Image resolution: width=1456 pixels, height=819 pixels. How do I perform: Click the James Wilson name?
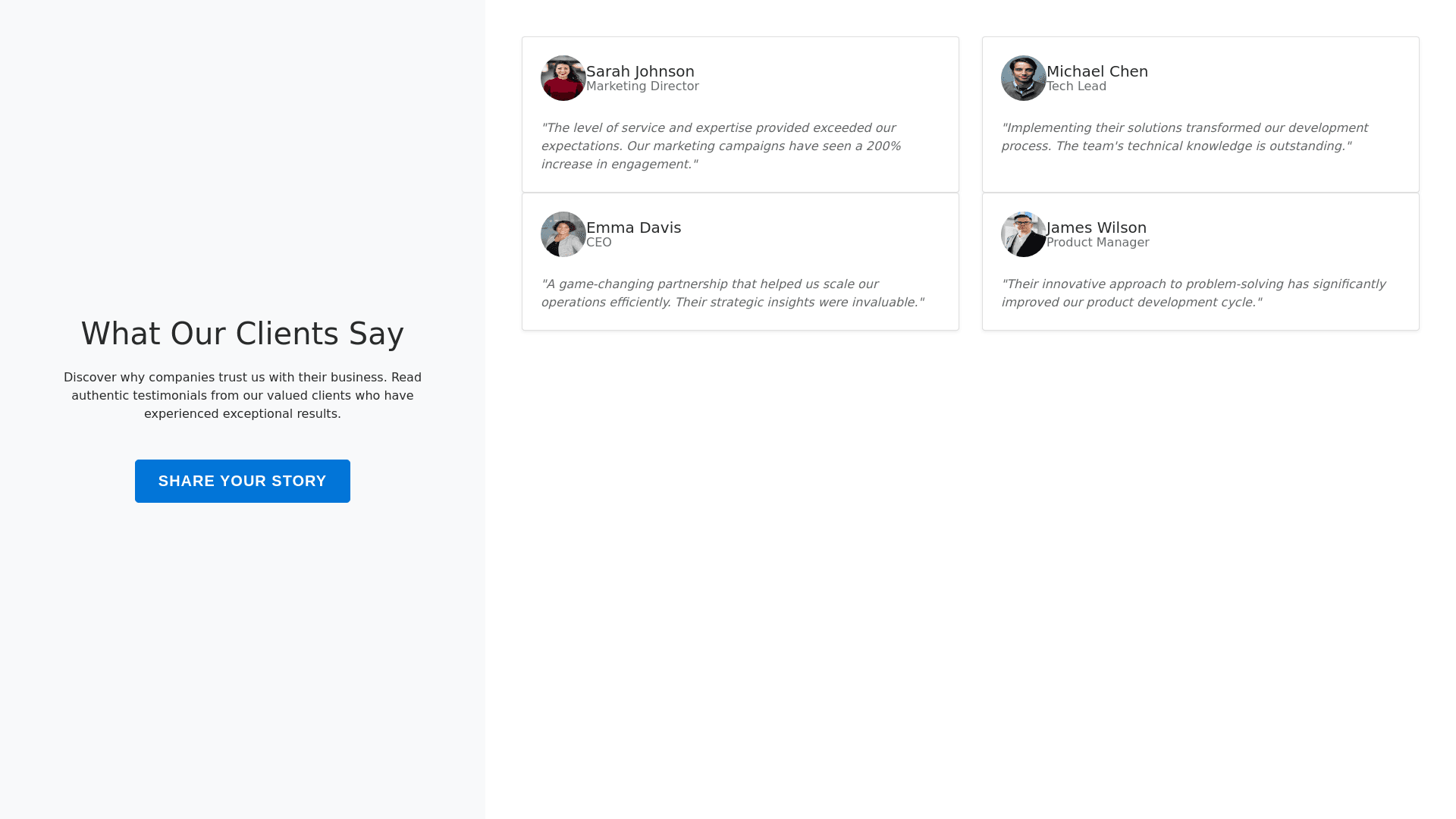tap(1096, 227)
